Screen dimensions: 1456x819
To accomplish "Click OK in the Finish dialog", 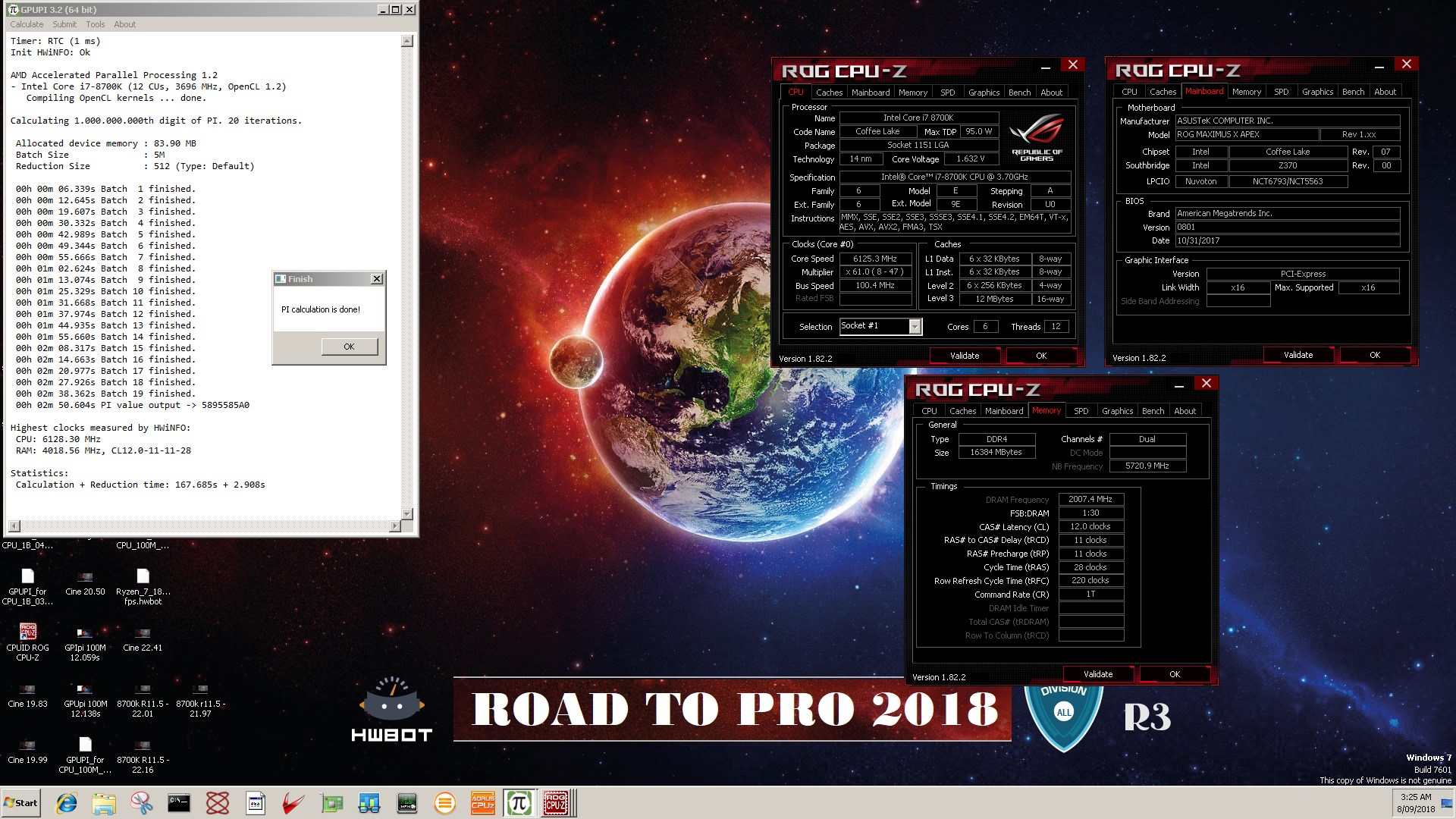I will (349, 347).
